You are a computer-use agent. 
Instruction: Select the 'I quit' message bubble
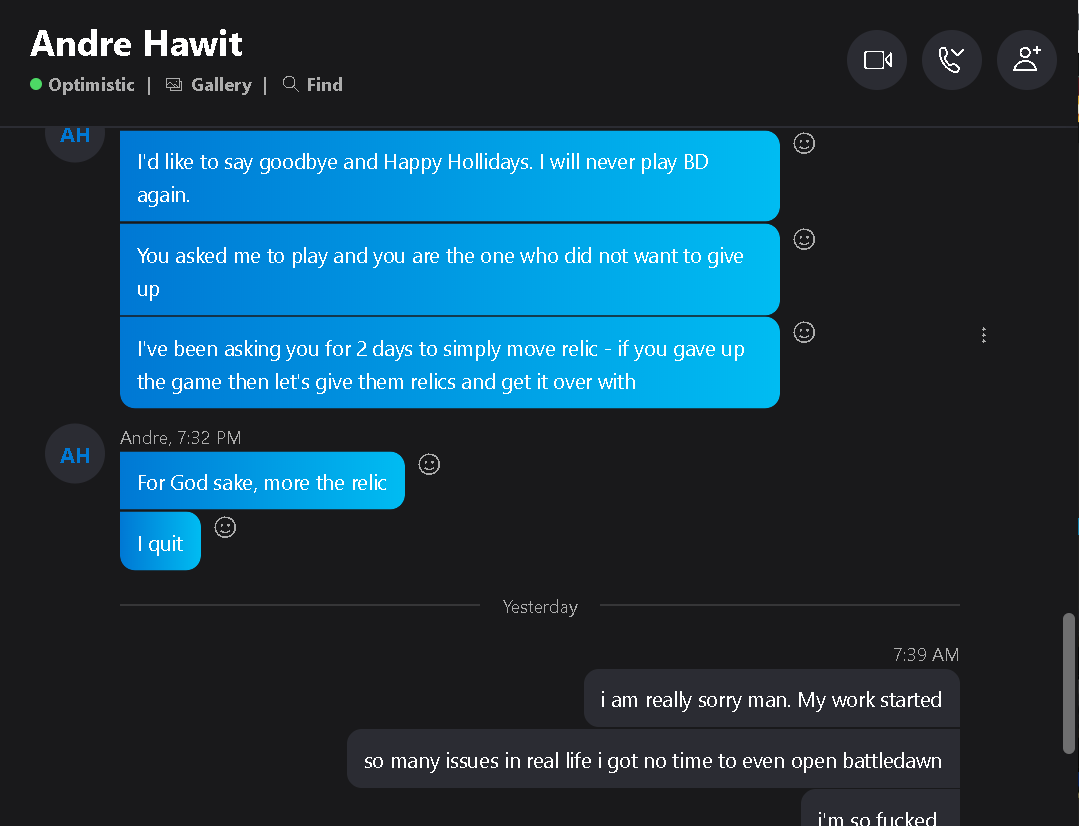click(x=160, y=541)
